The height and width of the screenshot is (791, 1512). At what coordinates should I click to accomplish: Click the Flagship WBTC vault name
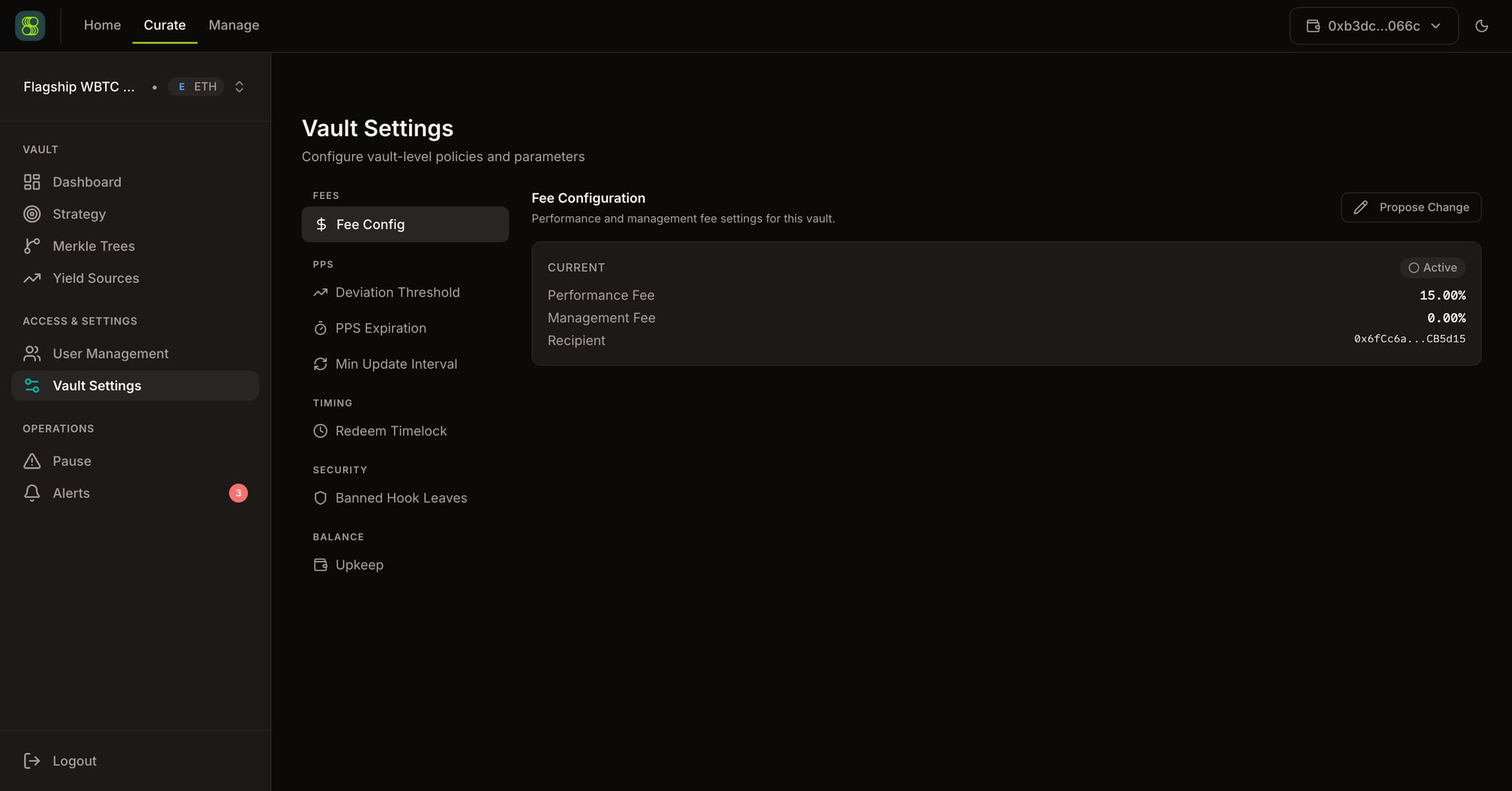(x=79, y=87)
